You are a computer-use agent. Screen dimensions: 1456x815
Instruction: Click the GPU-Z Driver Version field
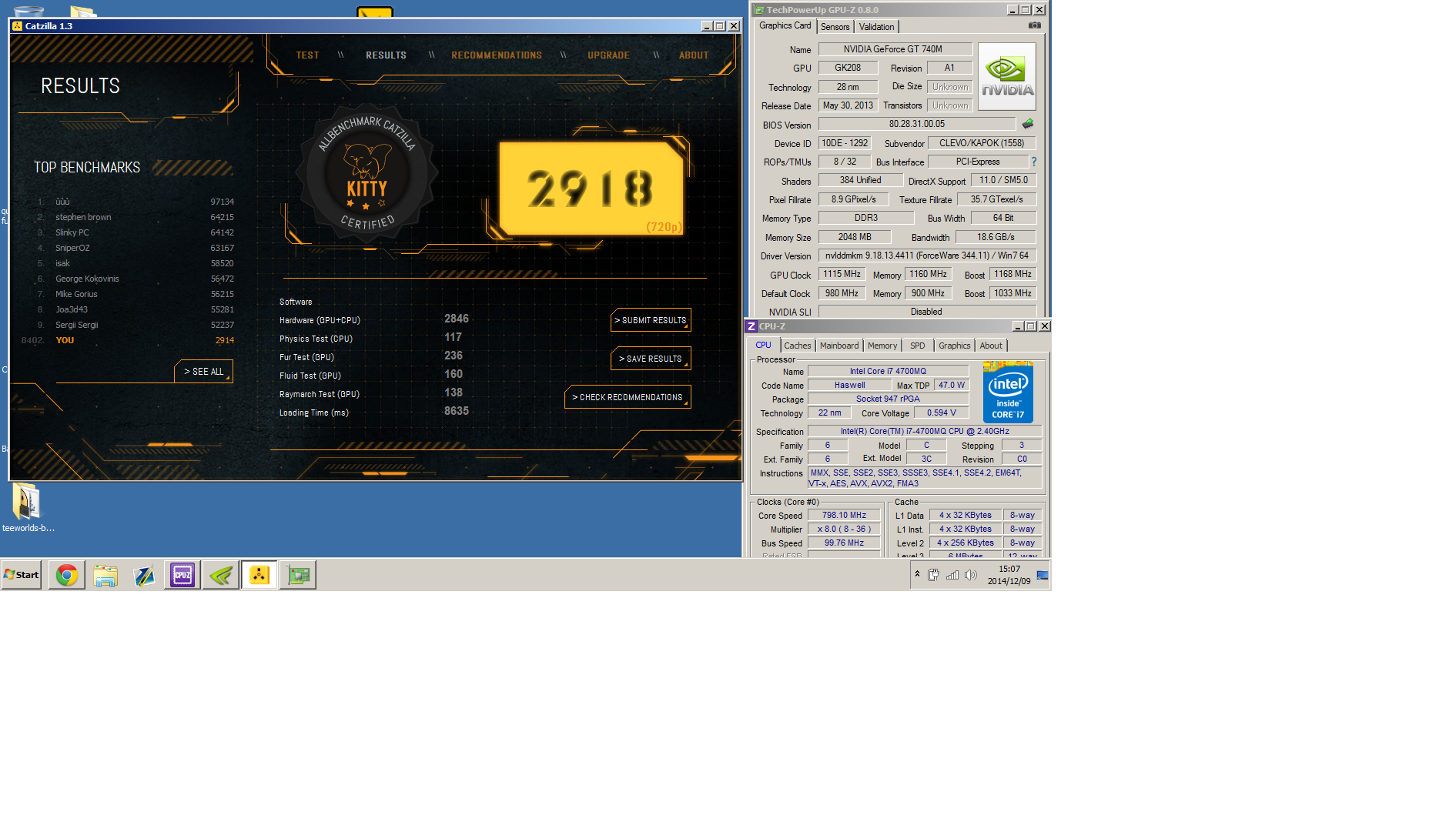click(927, 256)
